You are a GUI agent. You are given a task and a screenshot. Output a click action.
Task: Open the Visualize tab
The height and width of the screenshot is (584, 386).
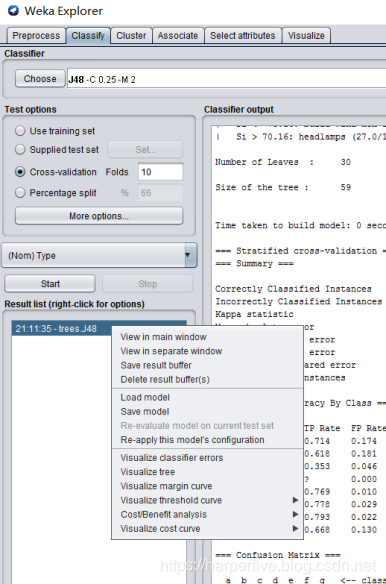(x=306, y=36)
